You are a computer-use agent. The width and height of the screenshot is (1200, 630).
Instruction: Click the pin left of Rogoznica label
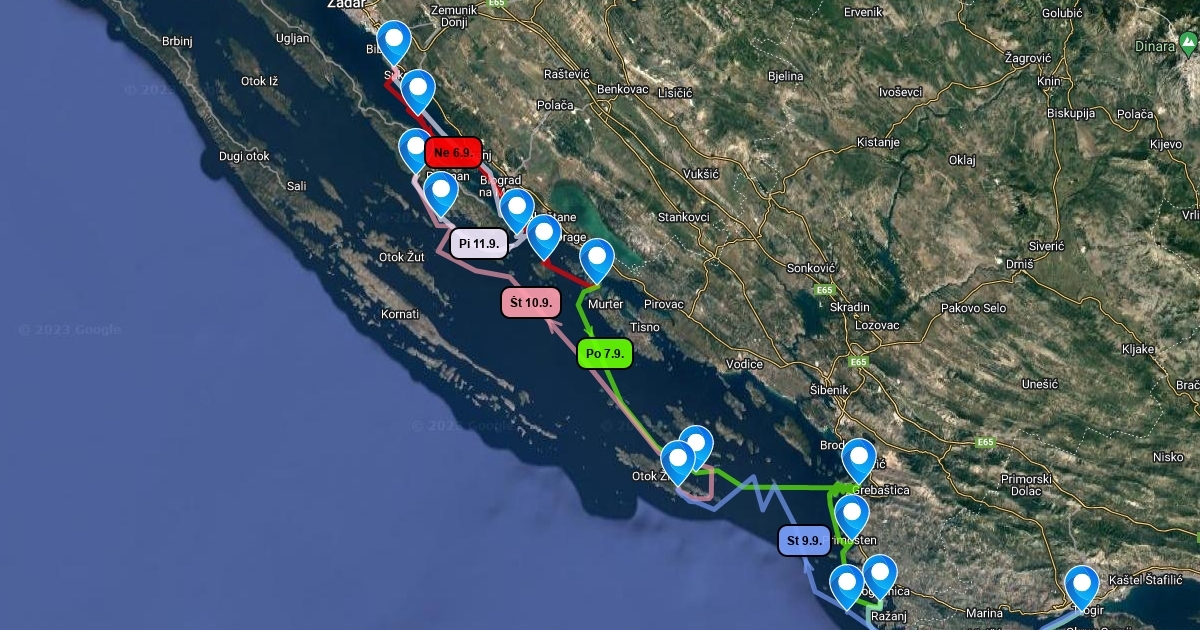click(846, 586)
